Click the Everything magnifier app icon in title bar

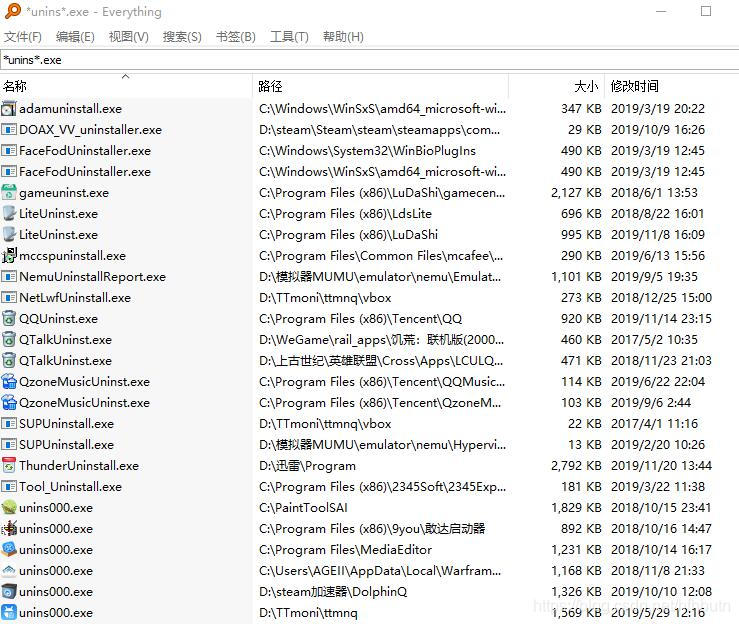13,11
